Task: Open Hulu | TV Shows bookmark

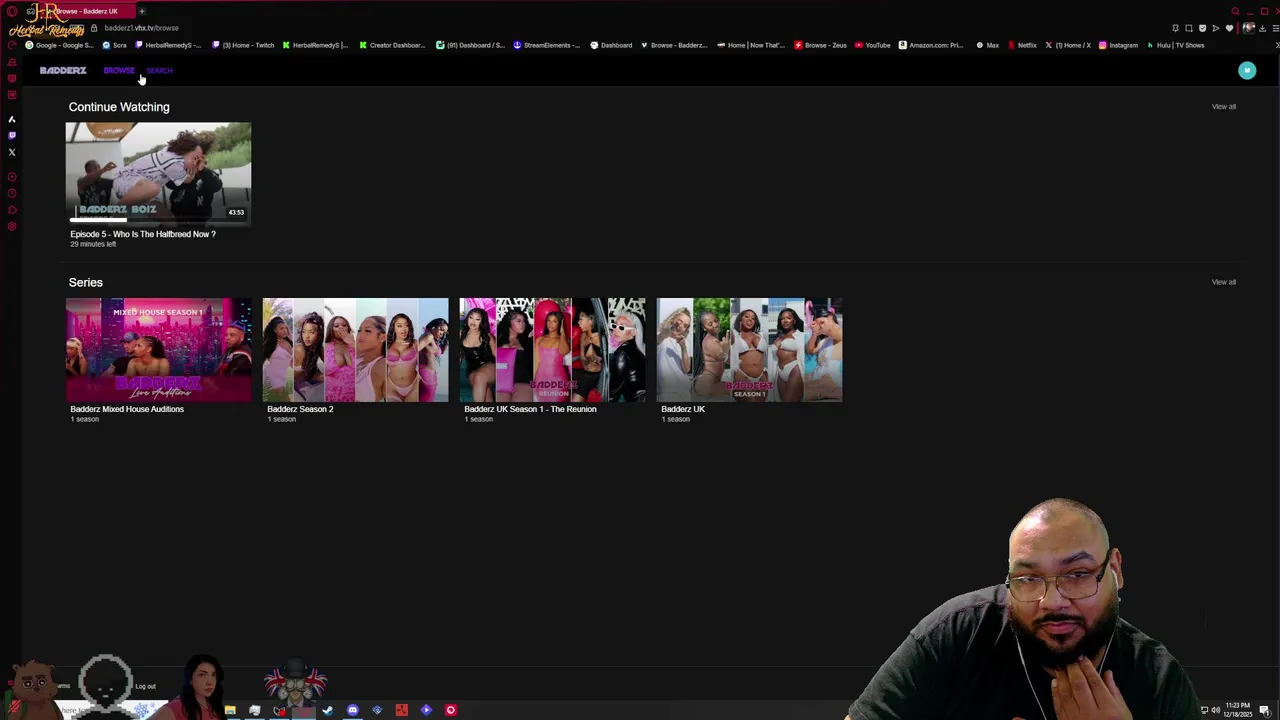Action: click(x=1176, y=45)
